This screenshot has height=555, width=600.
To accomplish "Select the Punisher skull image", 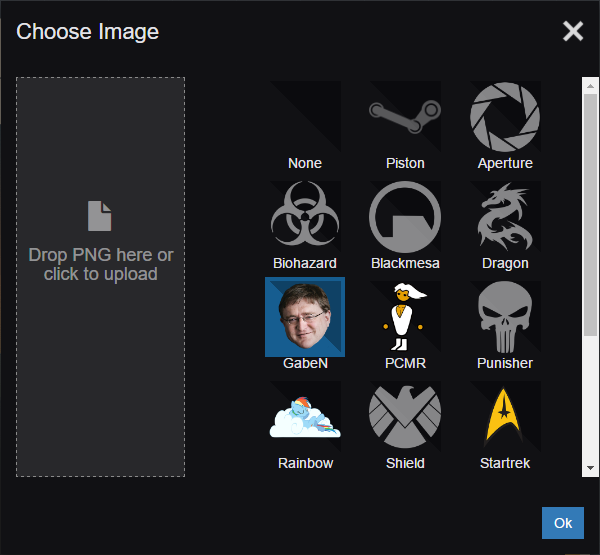I will tap(505, 317).
